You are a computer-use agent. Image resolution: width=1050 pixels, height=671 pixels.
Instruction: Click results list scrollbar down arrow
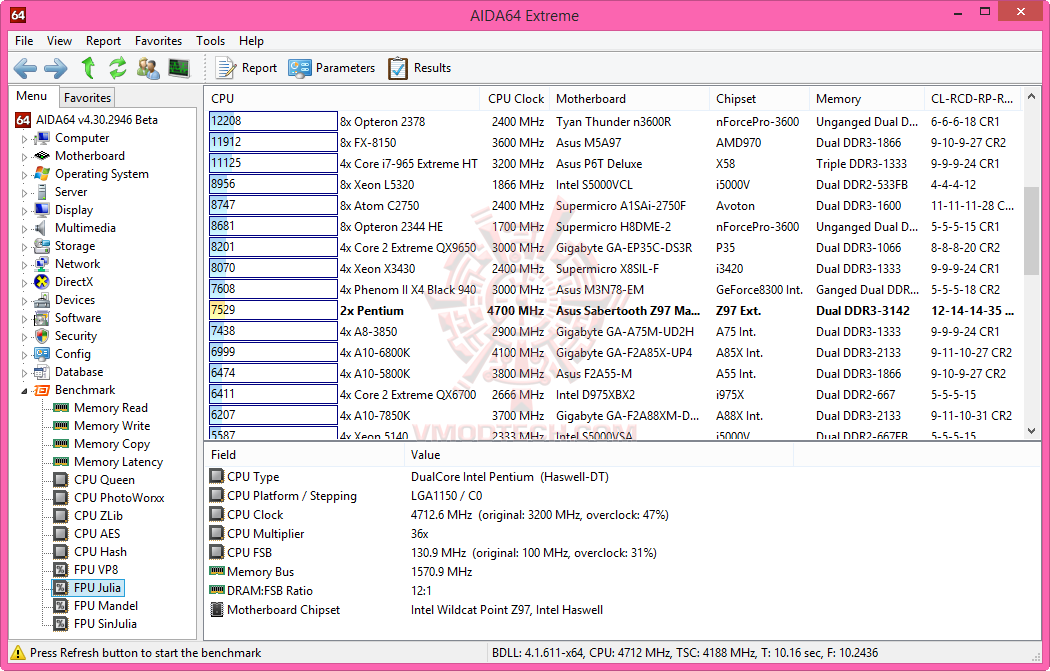point(1031,431)
